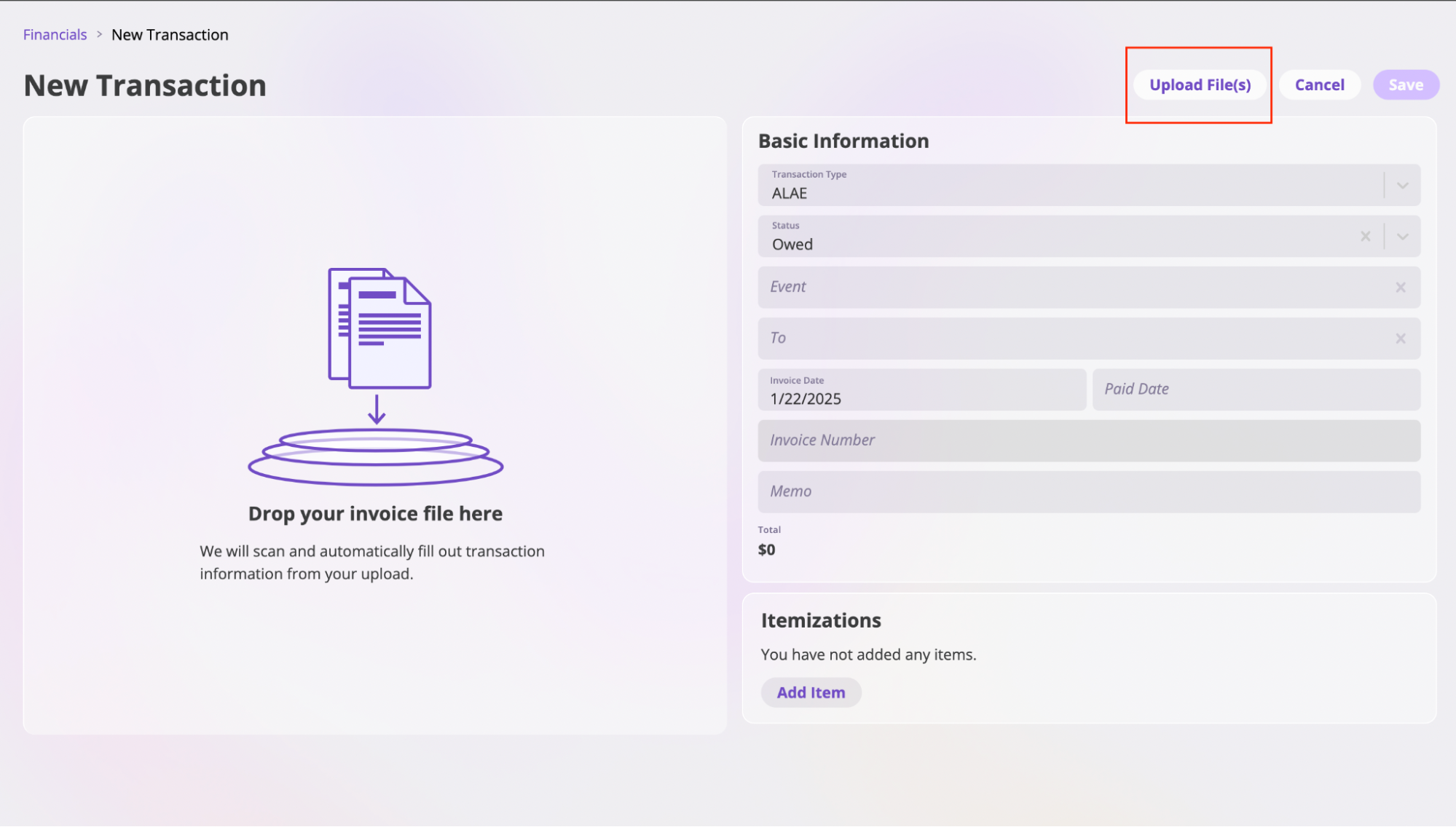Click the Invoice Number field
Screen dimensions: 1456x827
point(1088,440)
